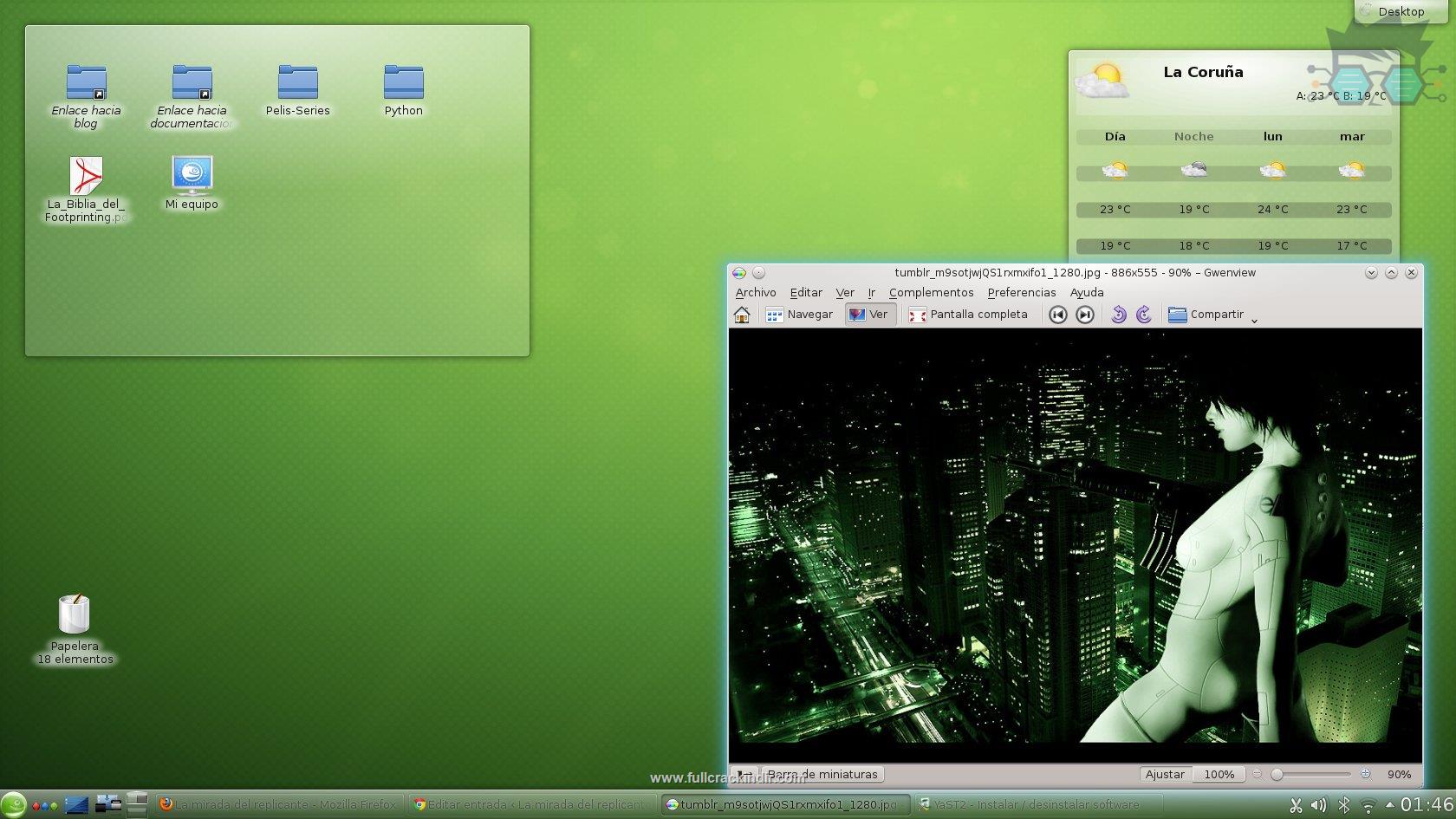Open Gwenview window menu icon in title bar
Image resolution: width=1456 pixels, height=819 pixels.
[x=738, y=272]
